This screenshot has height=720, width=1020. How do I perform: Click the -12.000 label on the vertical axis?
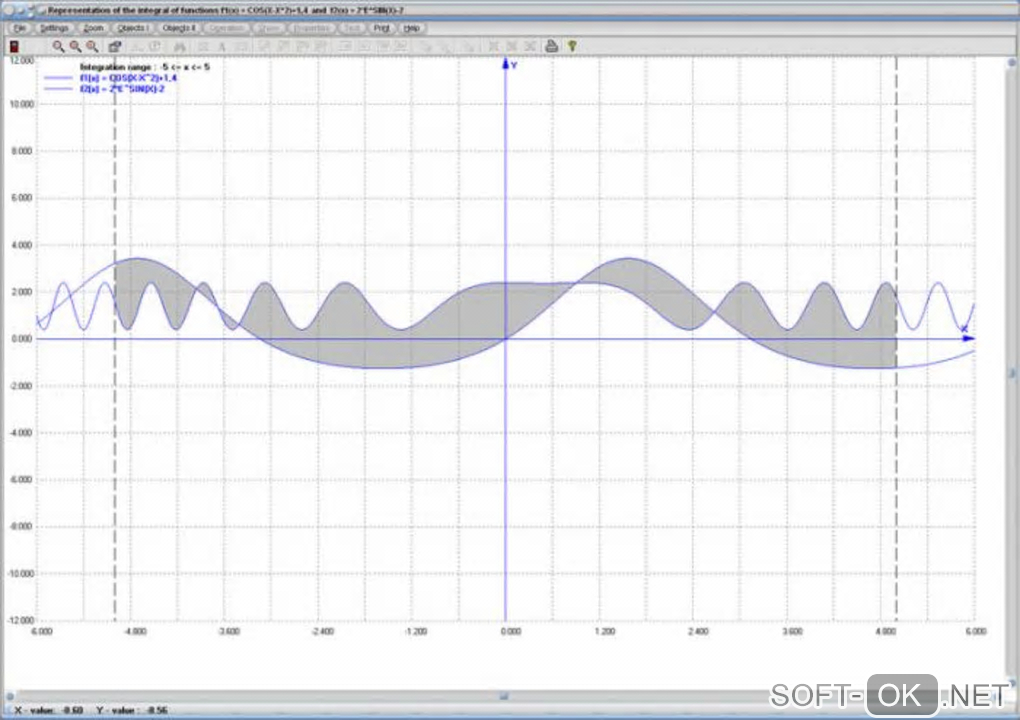(x=21, y=620)
